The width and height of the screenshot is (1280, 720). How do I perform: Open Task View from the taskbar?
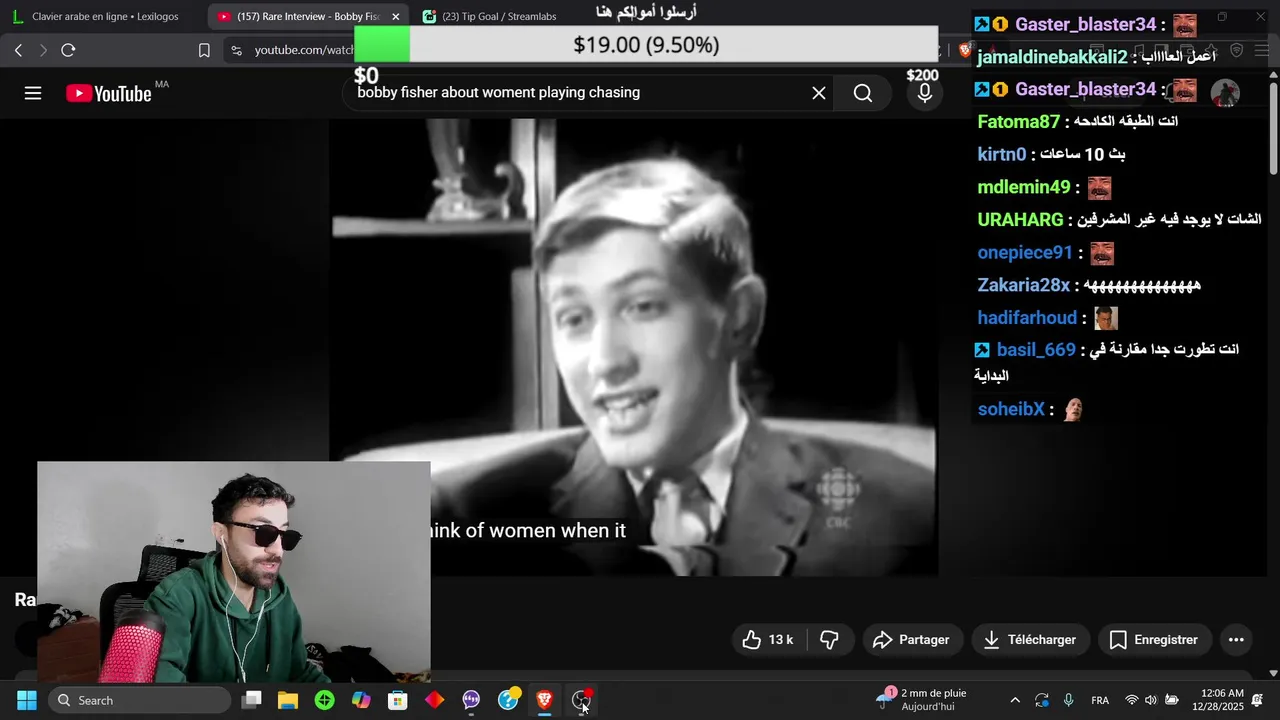click(252, 700)
